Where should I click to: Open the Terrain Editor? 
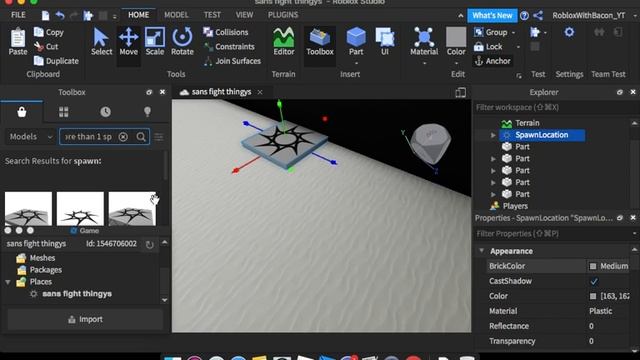[x=284, y=42]
